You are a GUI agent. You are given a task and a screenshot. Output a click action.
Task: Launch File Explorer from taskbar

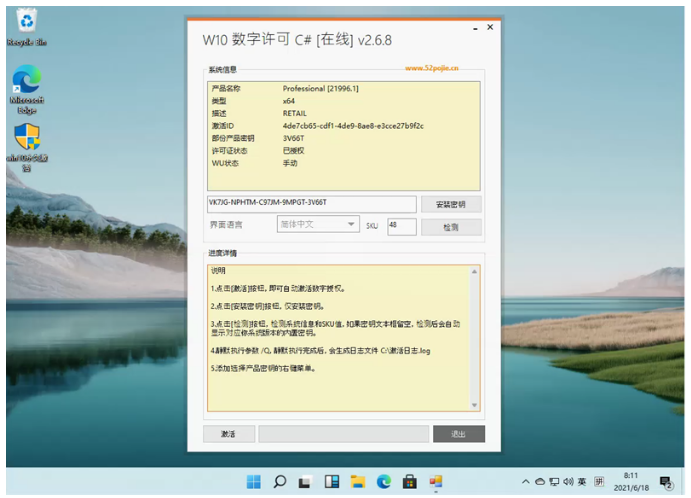(x=357, y=482)
